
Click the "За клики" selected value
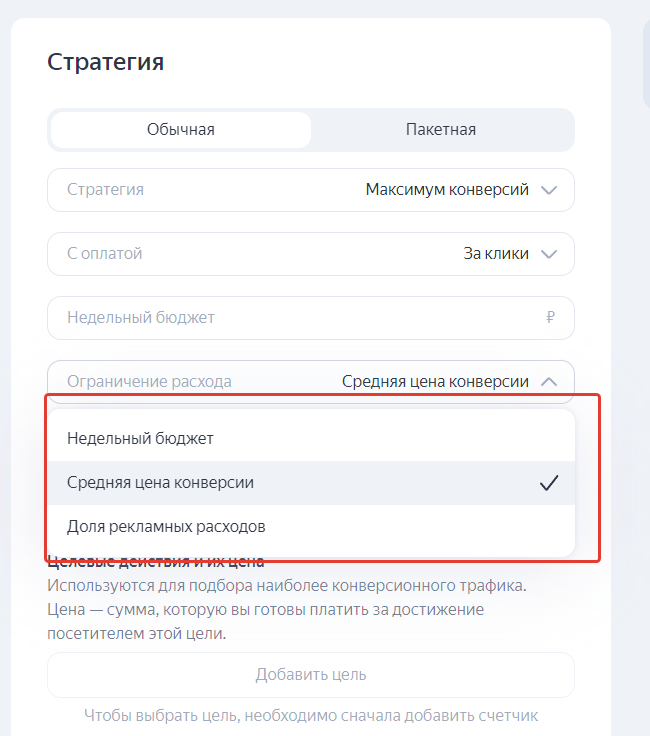click(x=496, y=254)
